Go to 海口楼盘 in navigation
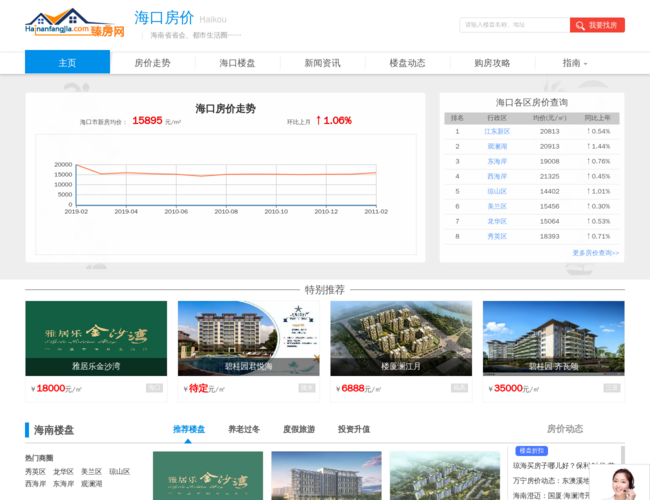This screenshot has height=500, width=650. coord(238,63)
